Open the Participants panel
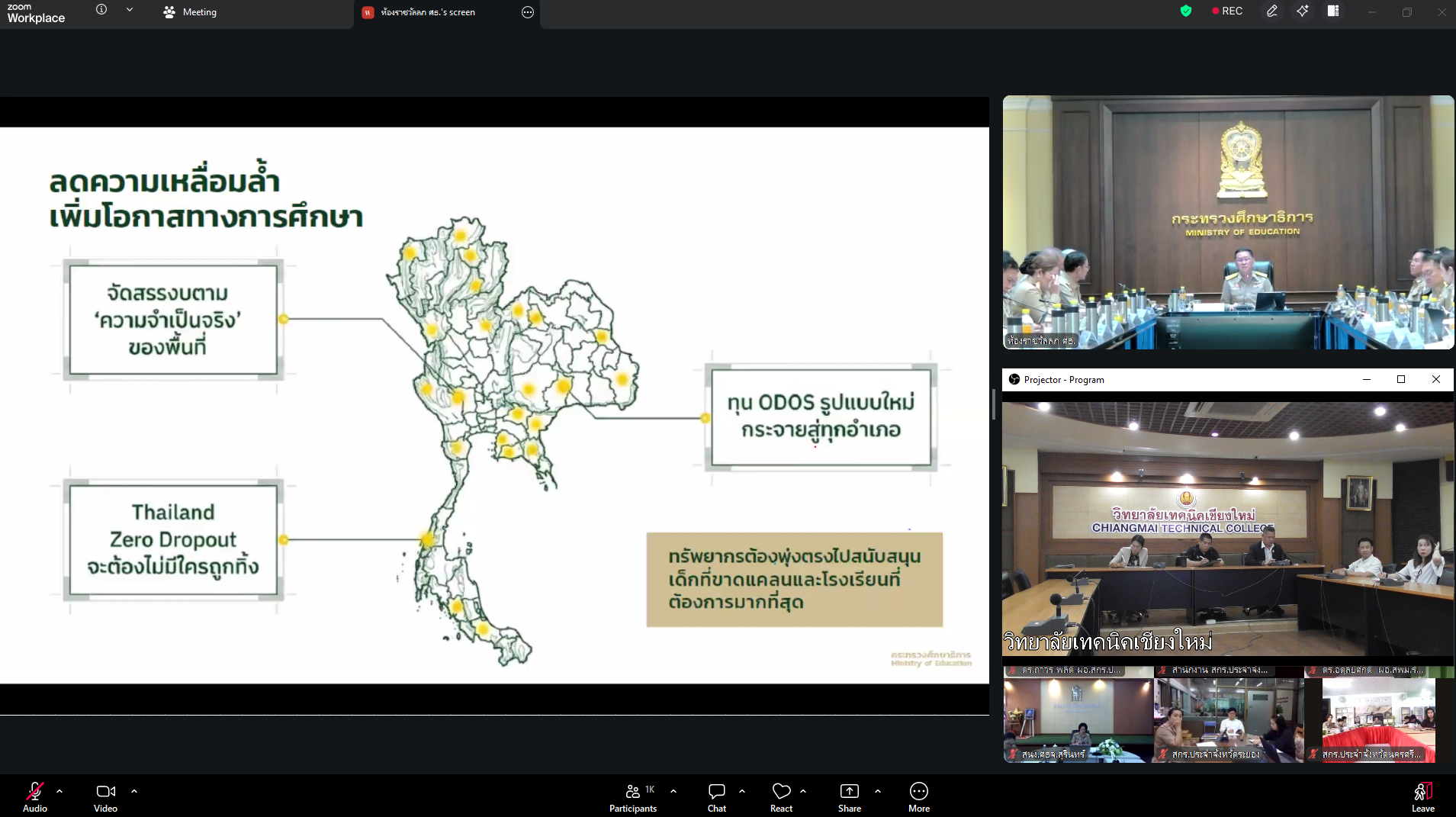Viewport: 1456px width, 817px height. click(632, 796)
